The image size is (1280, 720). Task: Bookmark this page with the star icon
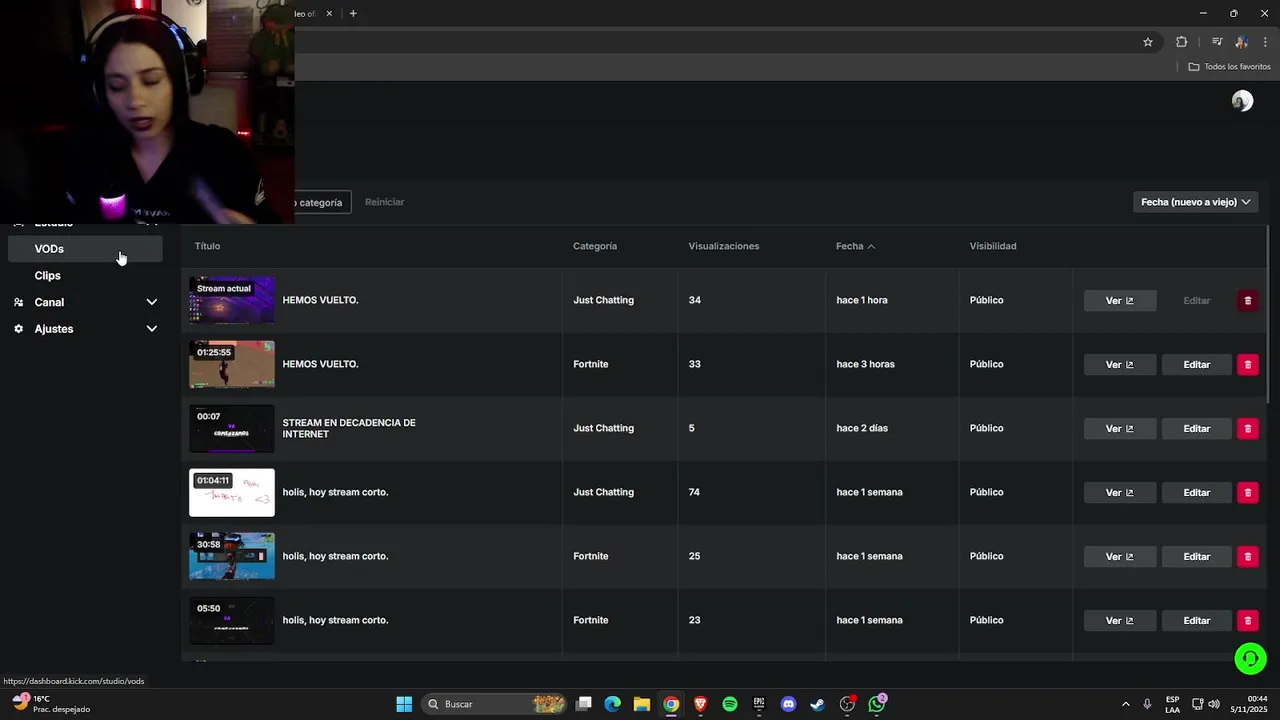tap(1148, 42)
